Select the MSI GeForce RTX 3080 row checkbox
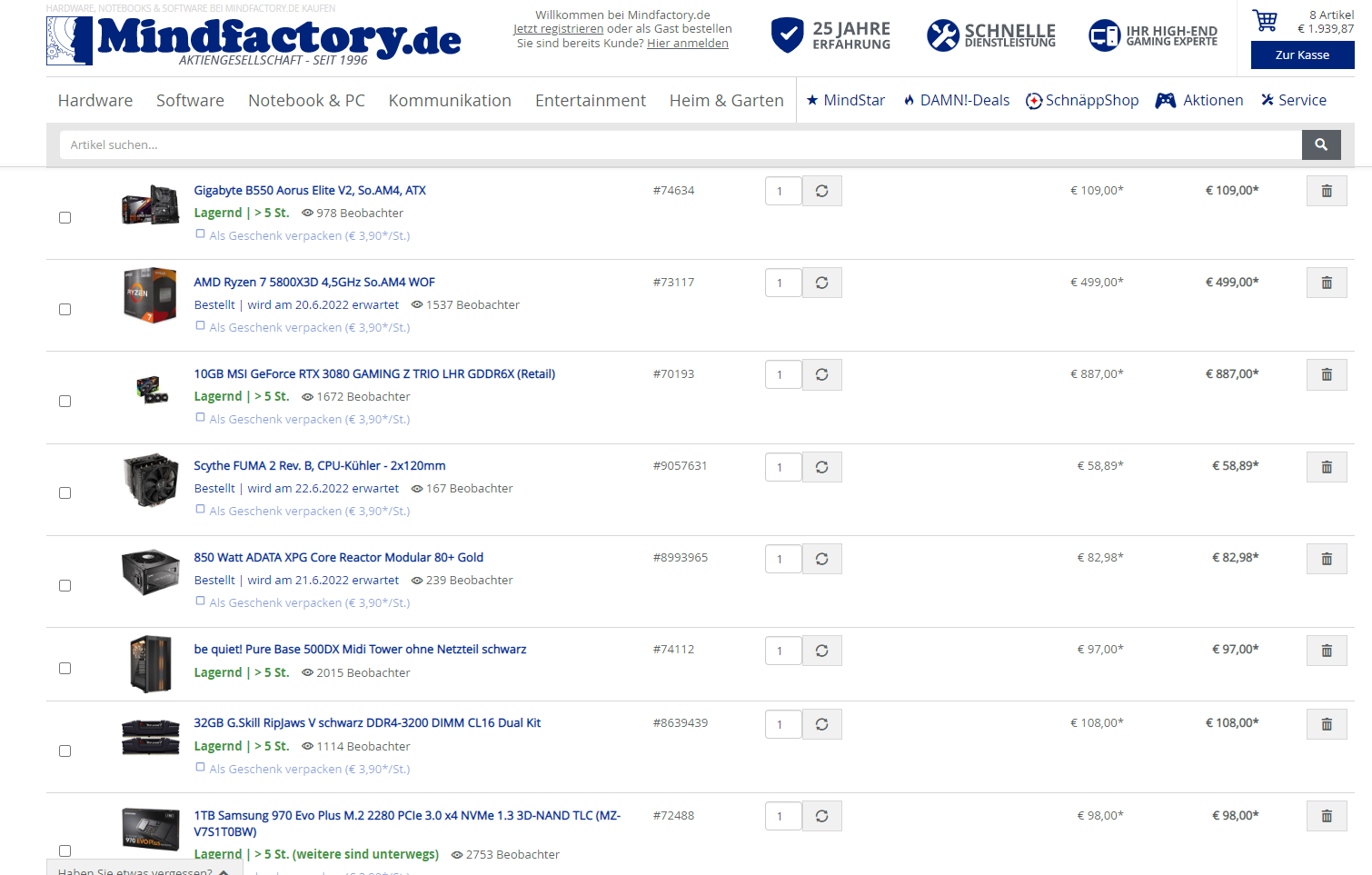This screenshot has width=1372, height=875. tap(65, 402)
